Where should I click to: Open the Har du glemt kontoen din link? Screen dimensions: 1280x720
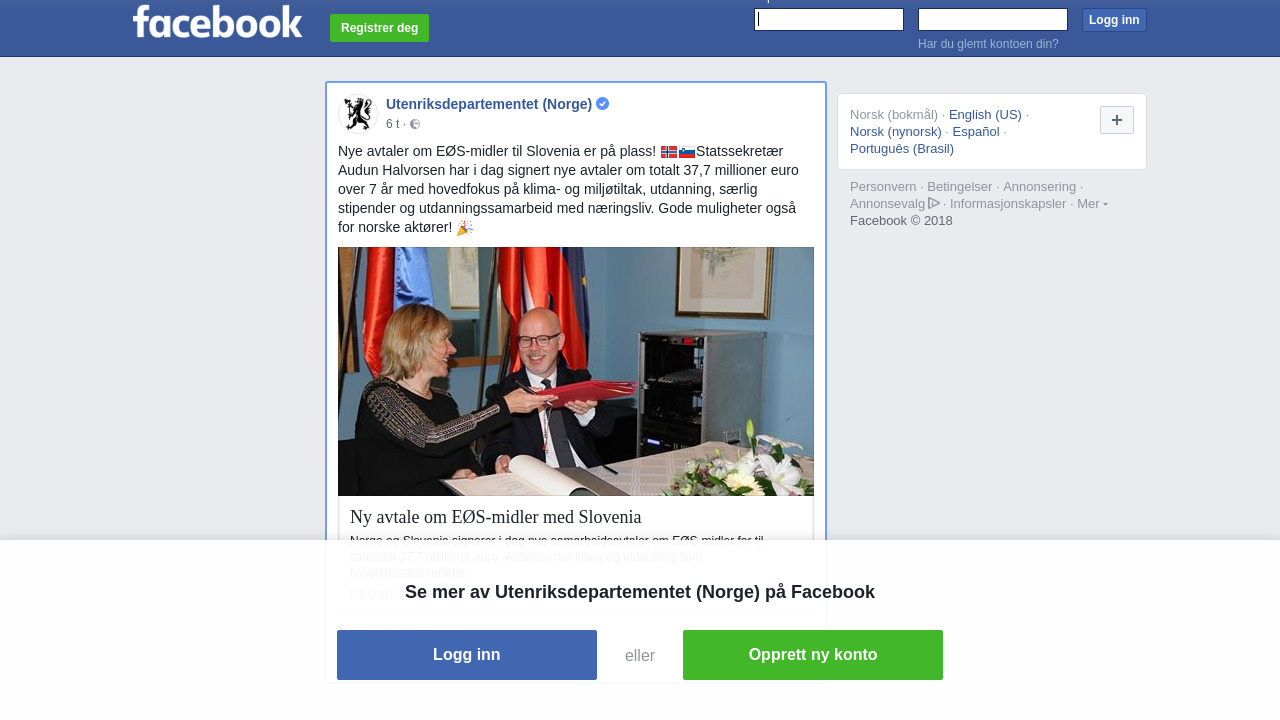coord(988,44)
